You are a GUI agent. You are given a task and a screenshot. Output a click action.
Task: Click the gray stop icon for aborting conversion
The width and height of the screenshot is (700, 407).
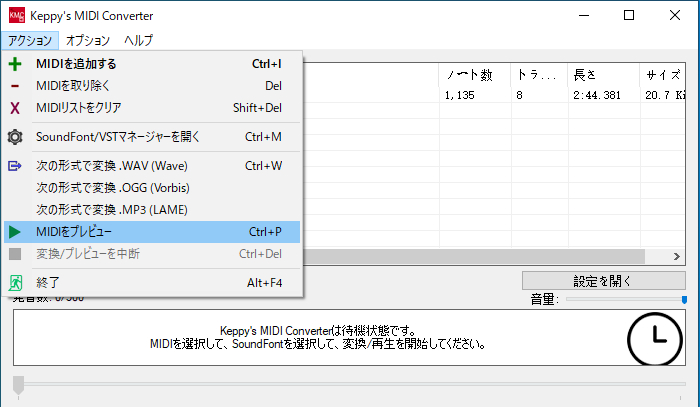tap(15, 254)
